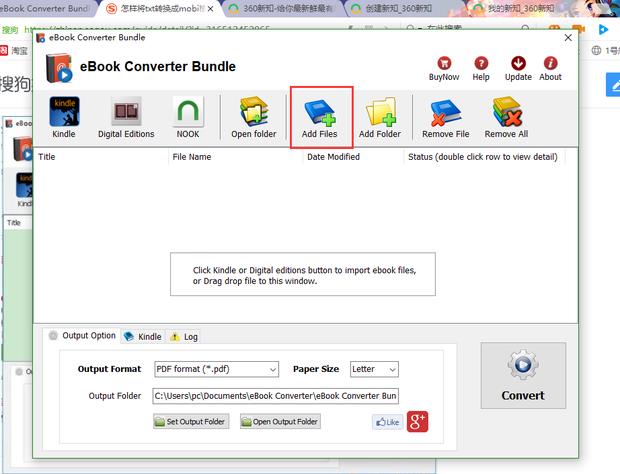Click the Output Folder path field

(275, 396)
